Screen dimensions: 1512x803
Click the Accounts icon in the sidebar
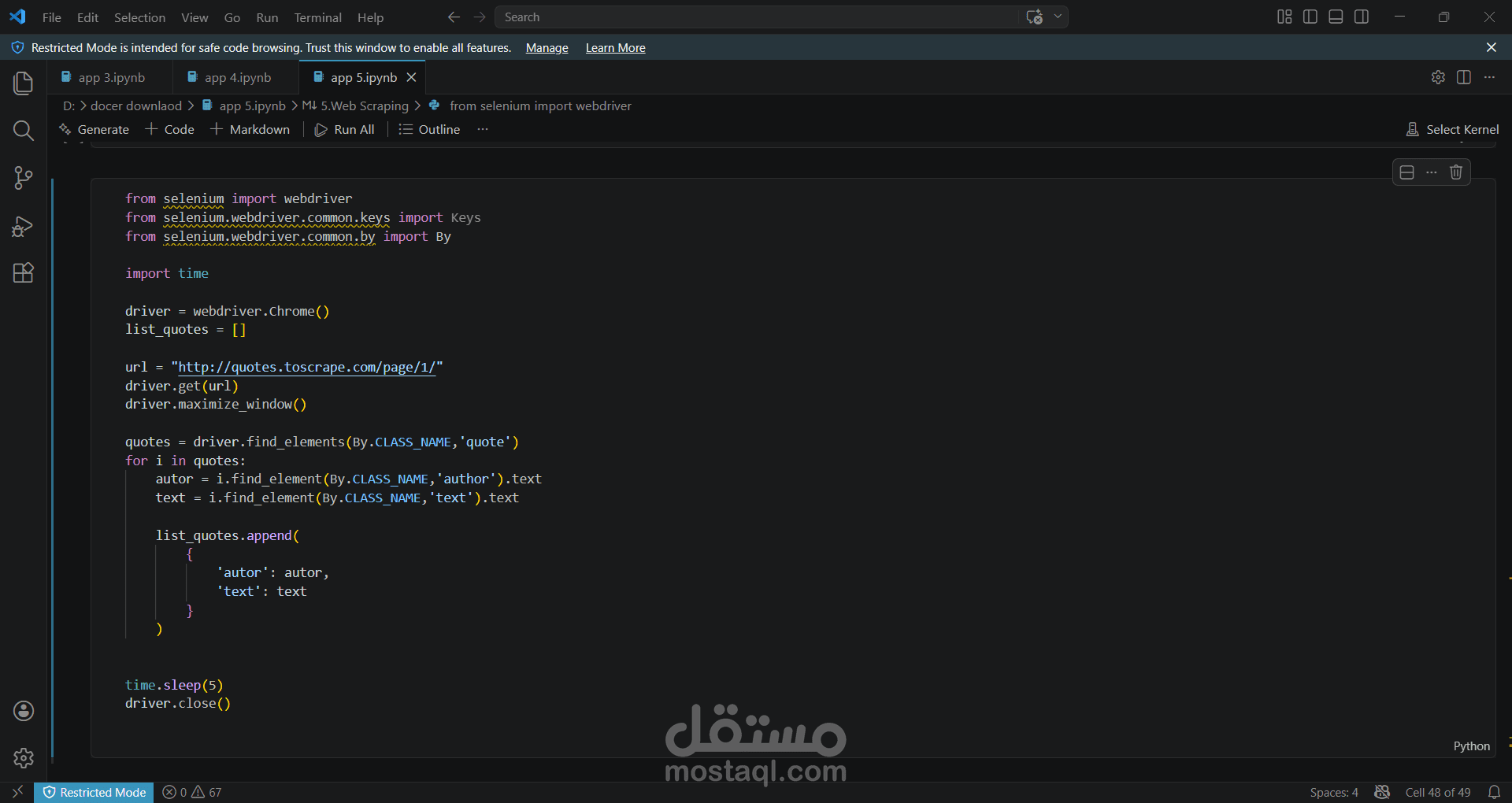(23, 711)
